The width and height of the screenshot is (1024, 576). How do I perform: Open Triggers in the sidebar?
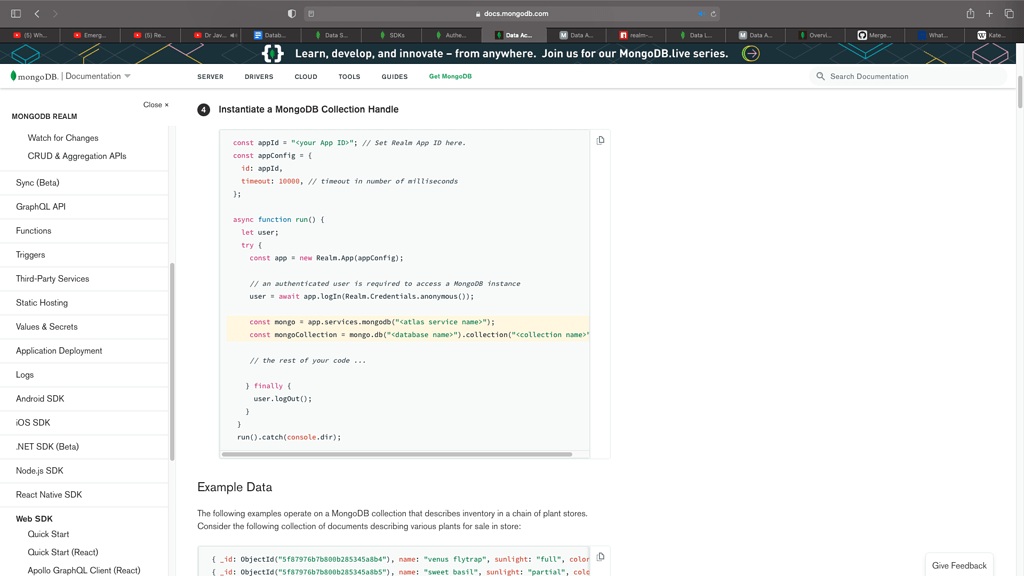point(30,255)
